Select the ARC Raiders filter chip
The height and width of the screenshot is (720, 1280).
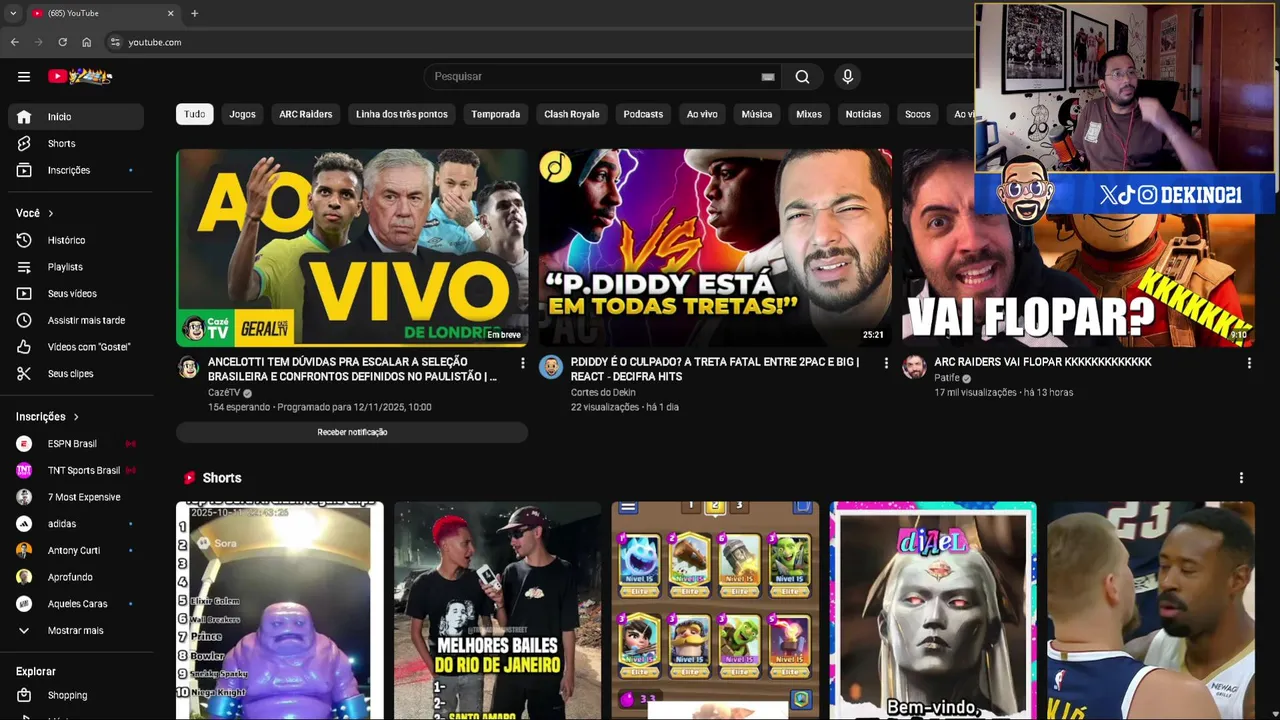[305, 114]
